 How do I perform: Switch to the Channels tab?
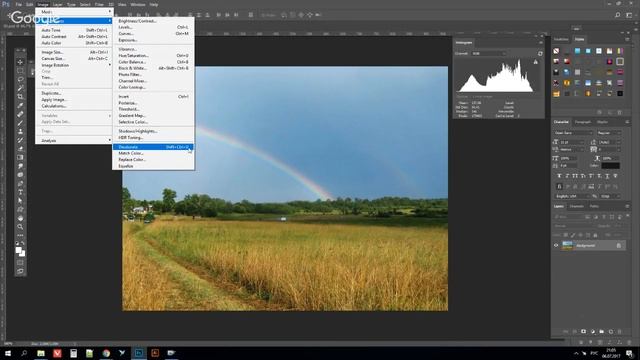tap(576, 207)
